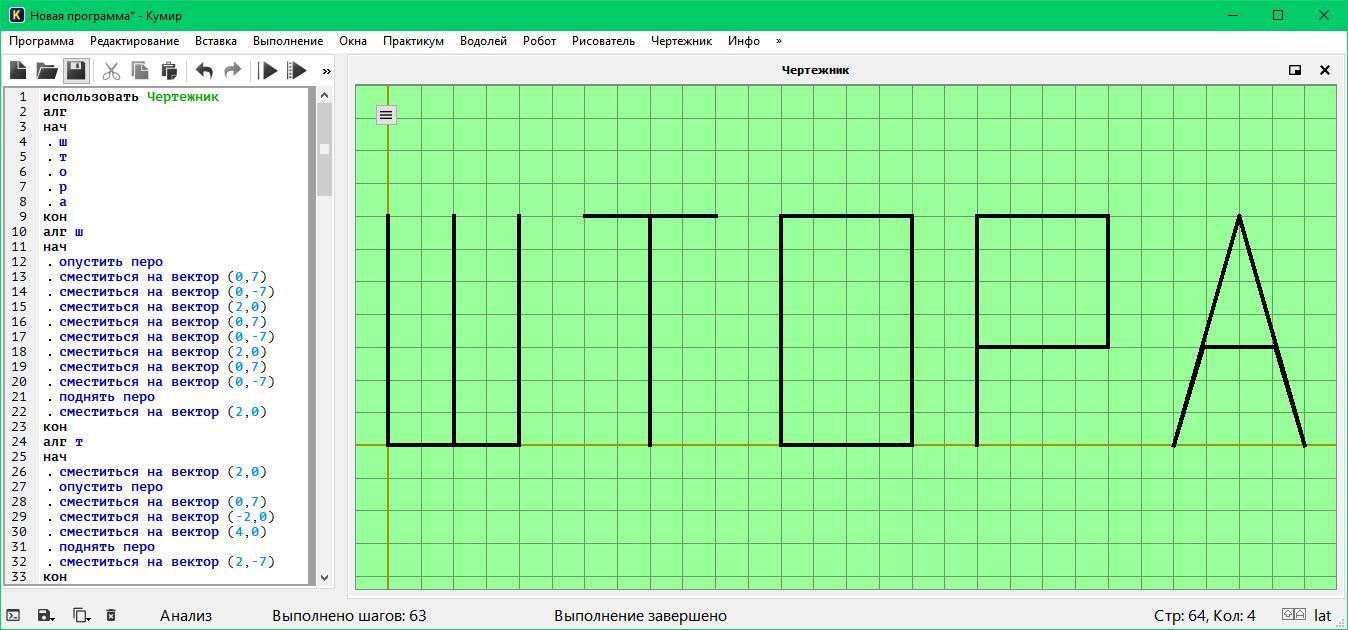The image size is (1348, 630).
Task: Click 'опустить перо' on line 12
Action: tap(110, 262)
